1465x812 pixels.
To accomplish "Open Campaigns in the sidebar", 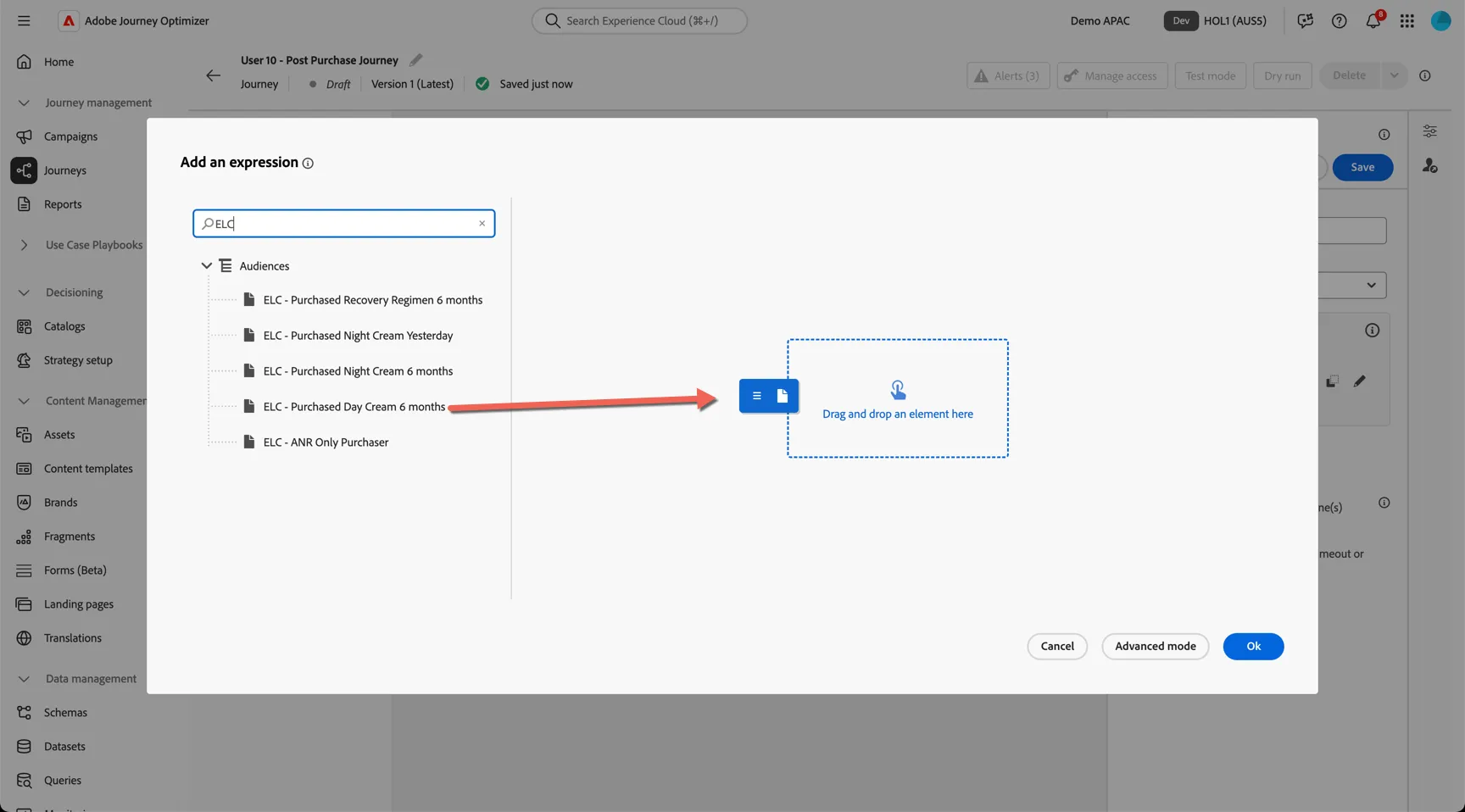I will pyautogui.click(x=71, y=136).
